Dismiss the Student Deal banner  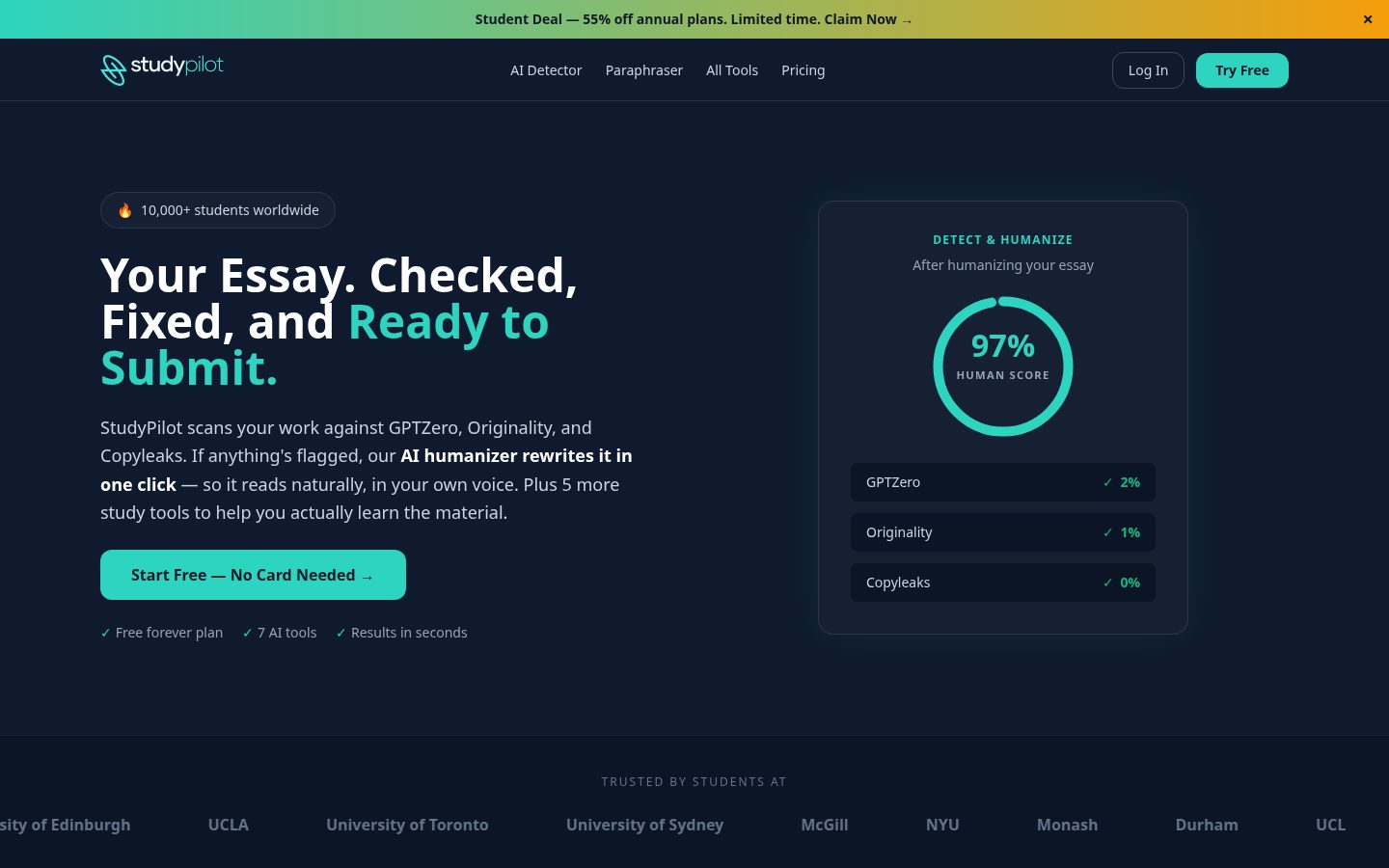[x=1368, y=19]
